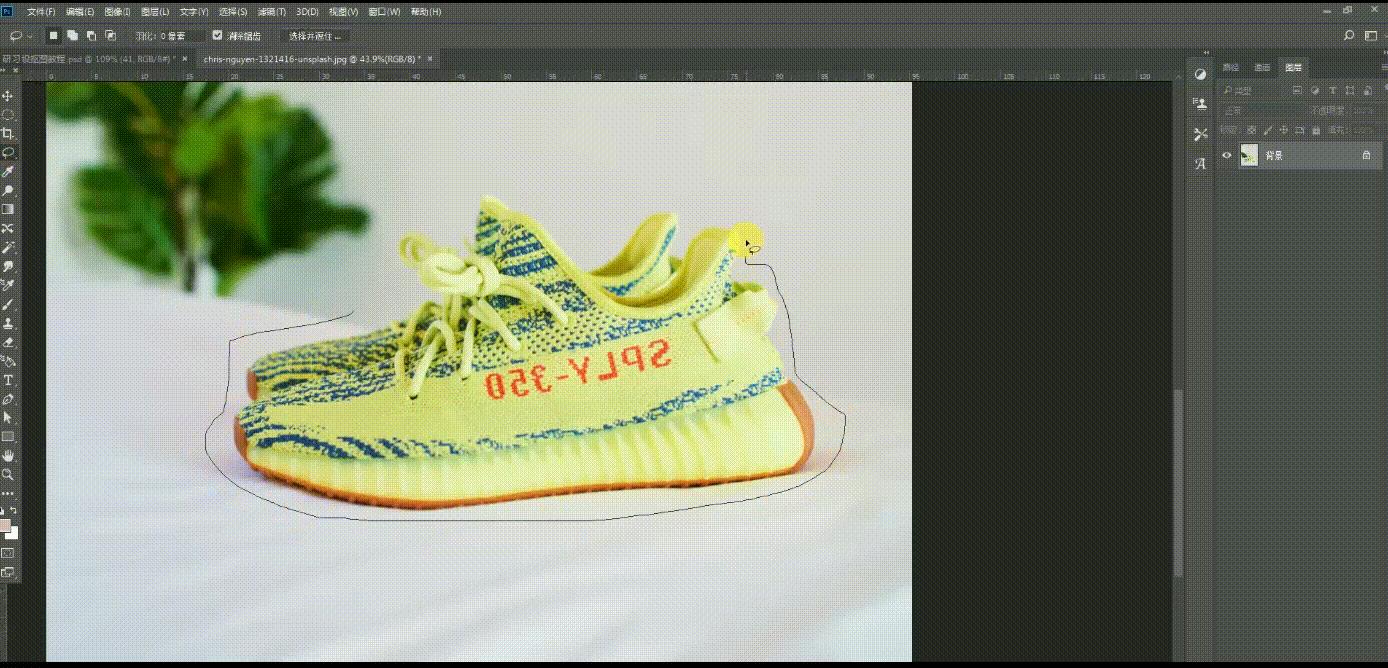Toggle the Quick Mask mode icon

tap(8, 553)
